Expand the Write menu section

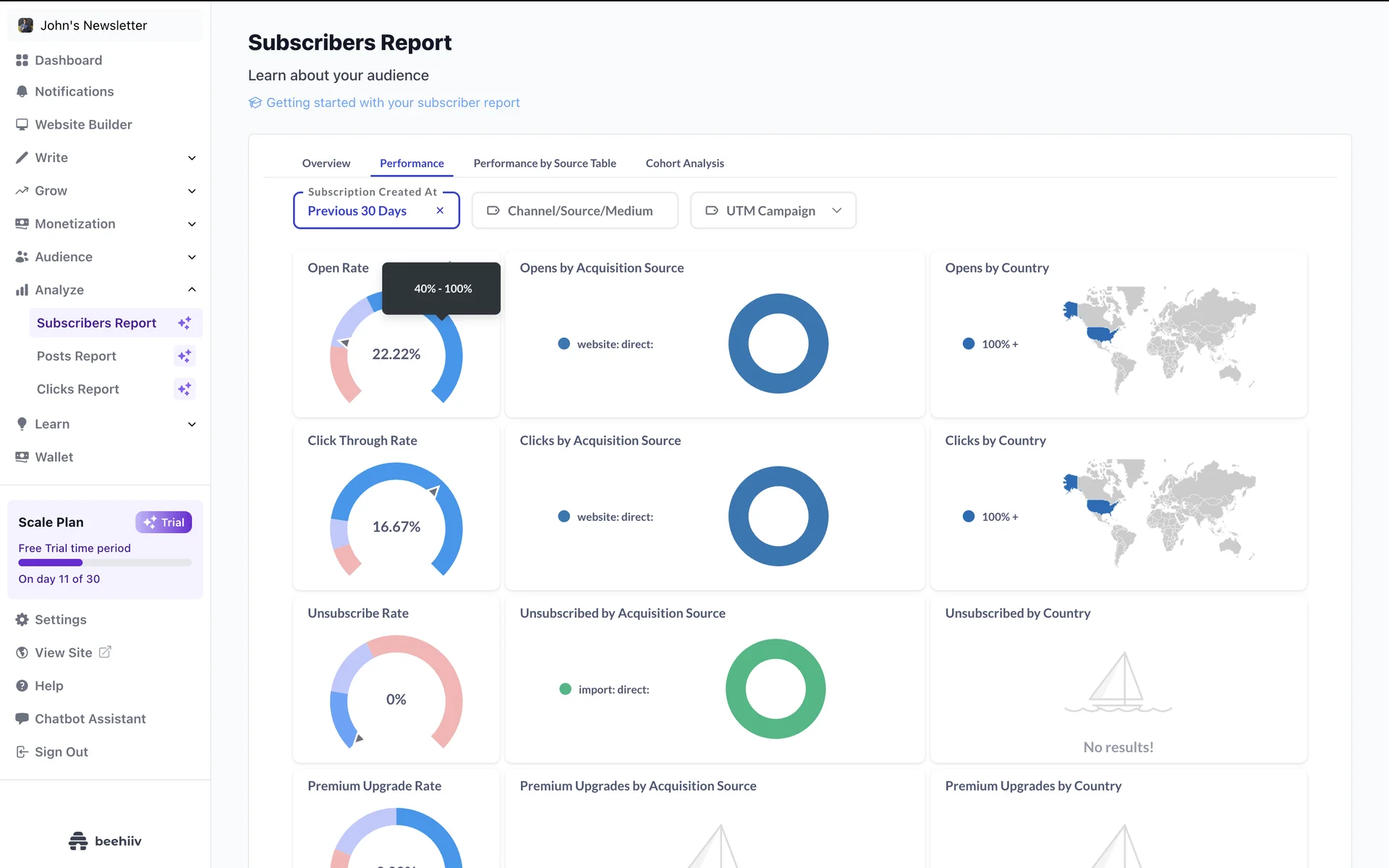pyautogui.click(x=192, y=158)
